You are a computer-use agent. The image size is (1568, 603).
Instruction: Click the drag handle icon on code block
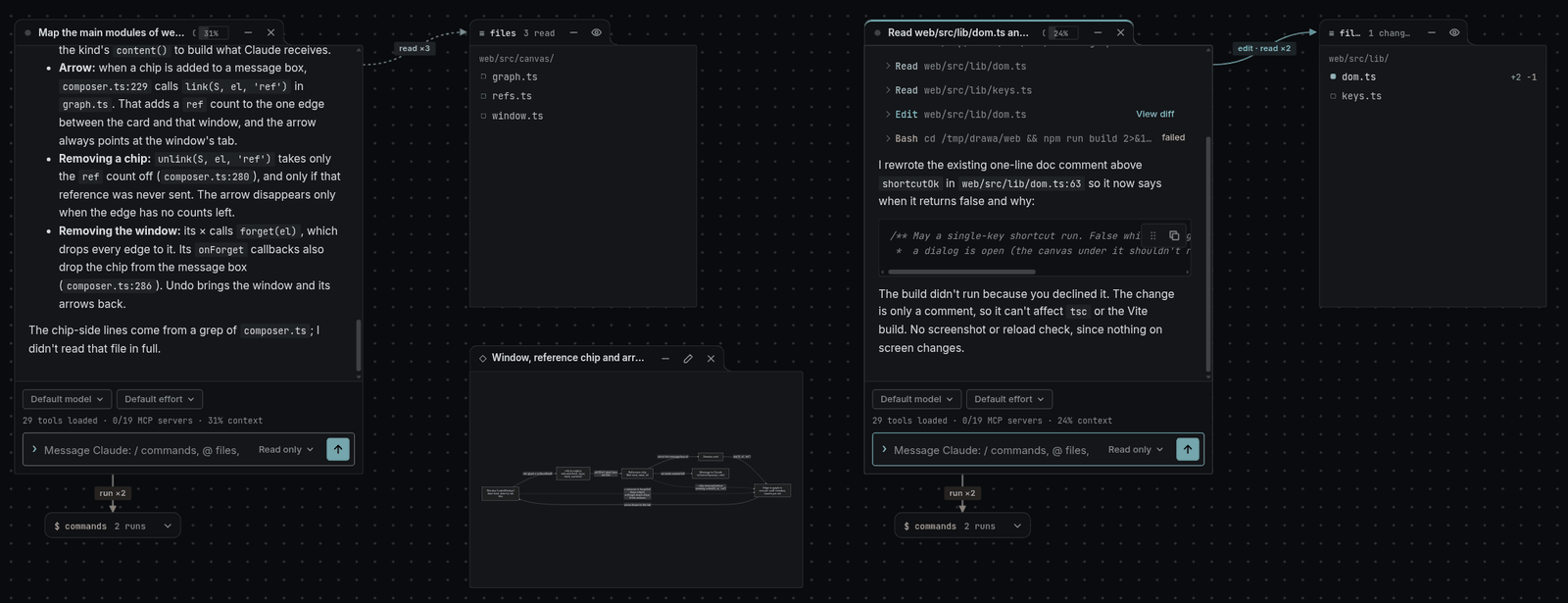click(x=1152, y=235)
